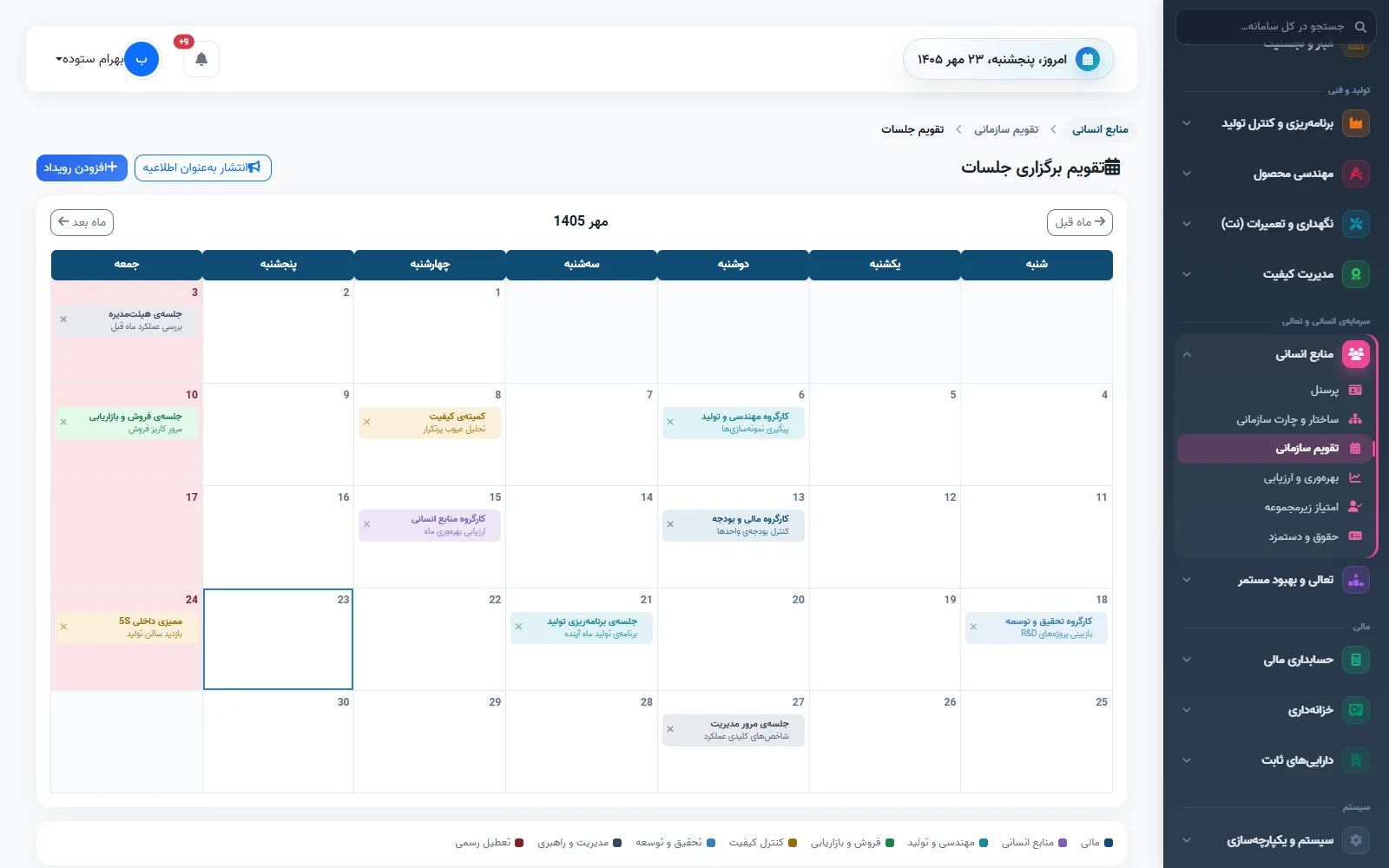Image resolution: width=1389 pixels, height=868 pixels.
Task: Remove the کارگروه تحقیق و توسعه event
Action: click(x=973, y=627)
